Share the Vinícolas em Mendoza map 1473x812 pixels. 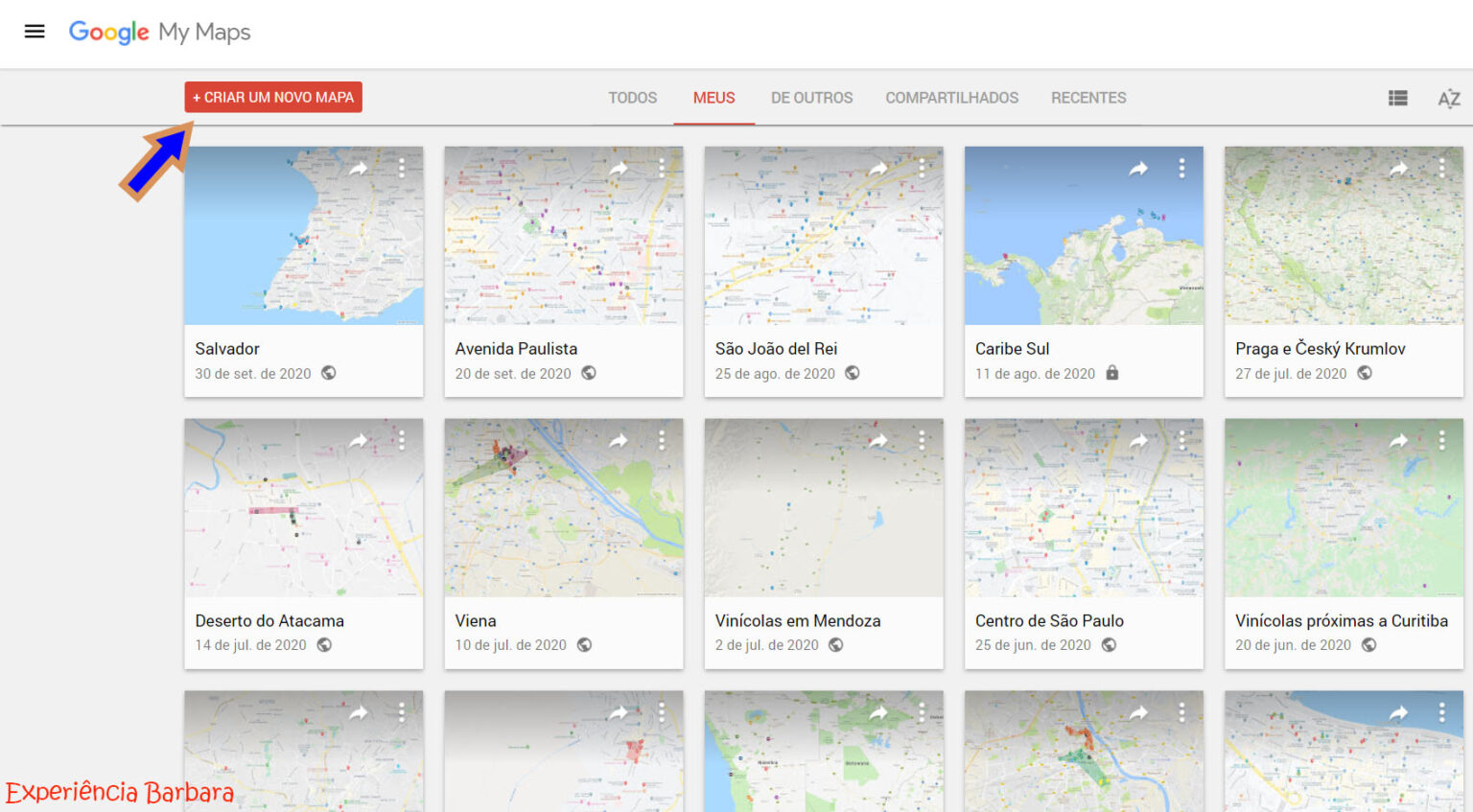pyautogui.click(x=878, y=439)
